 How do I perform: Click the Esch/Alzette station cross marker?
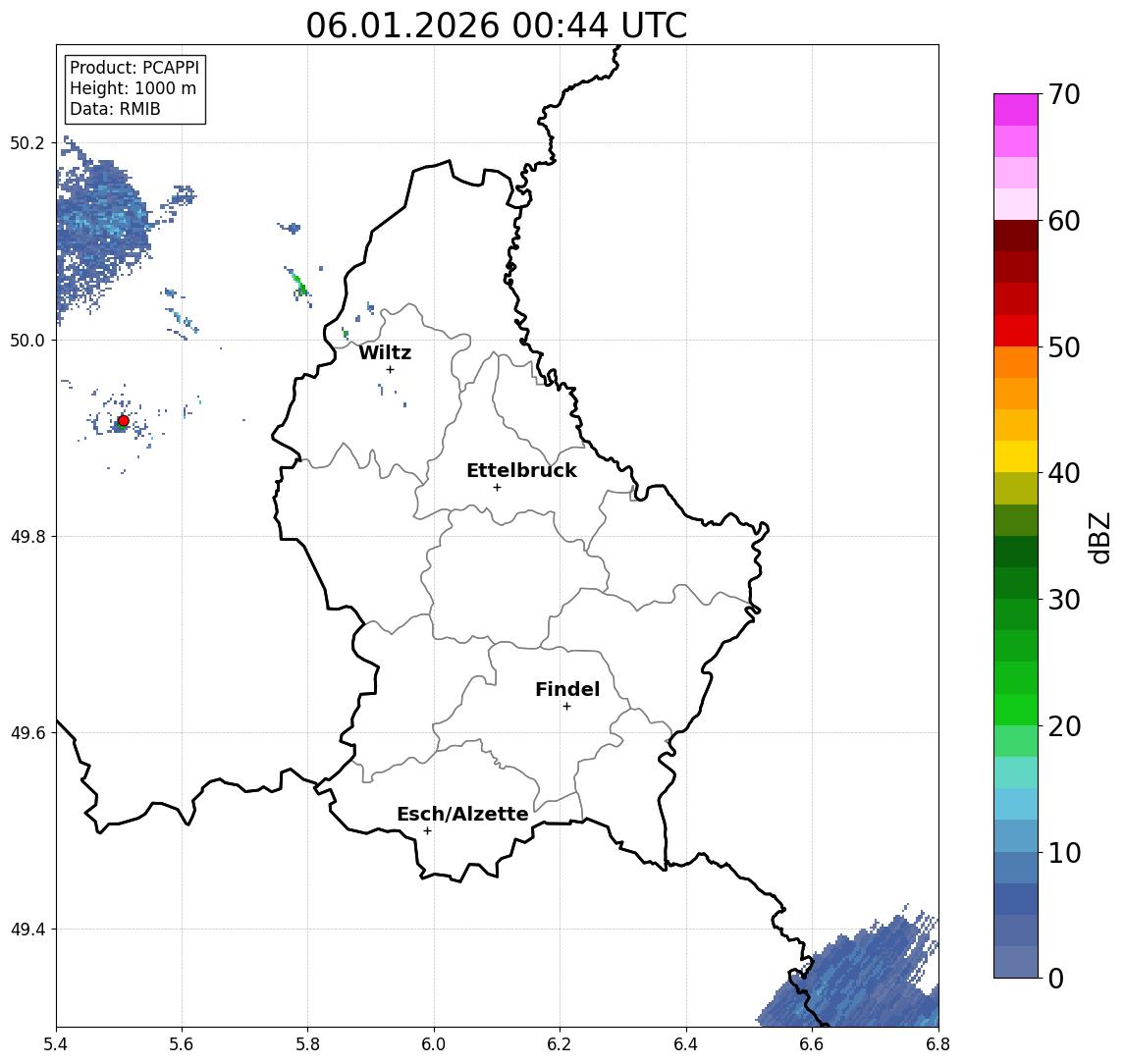427,831
